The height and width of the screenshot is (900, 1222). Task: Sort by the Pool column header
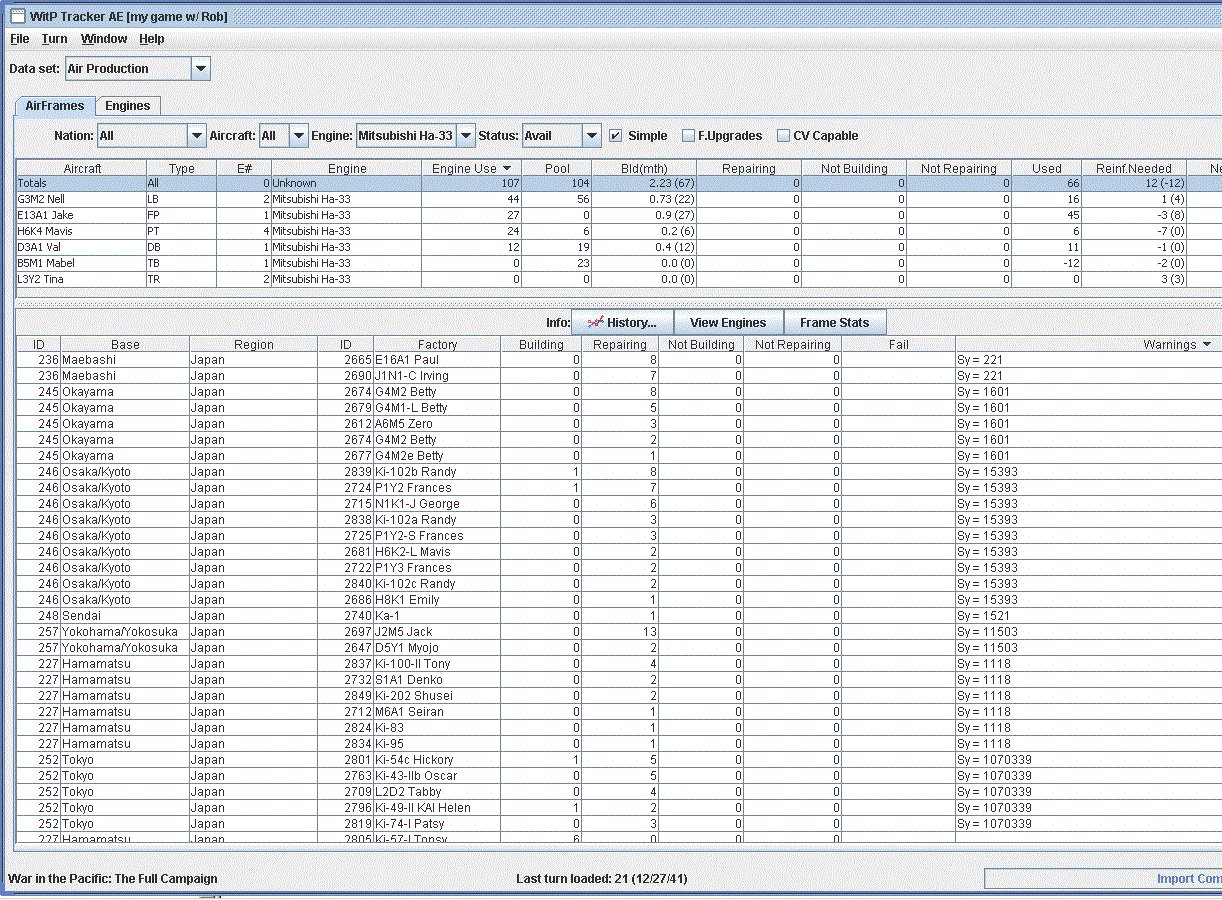[557, 169]
